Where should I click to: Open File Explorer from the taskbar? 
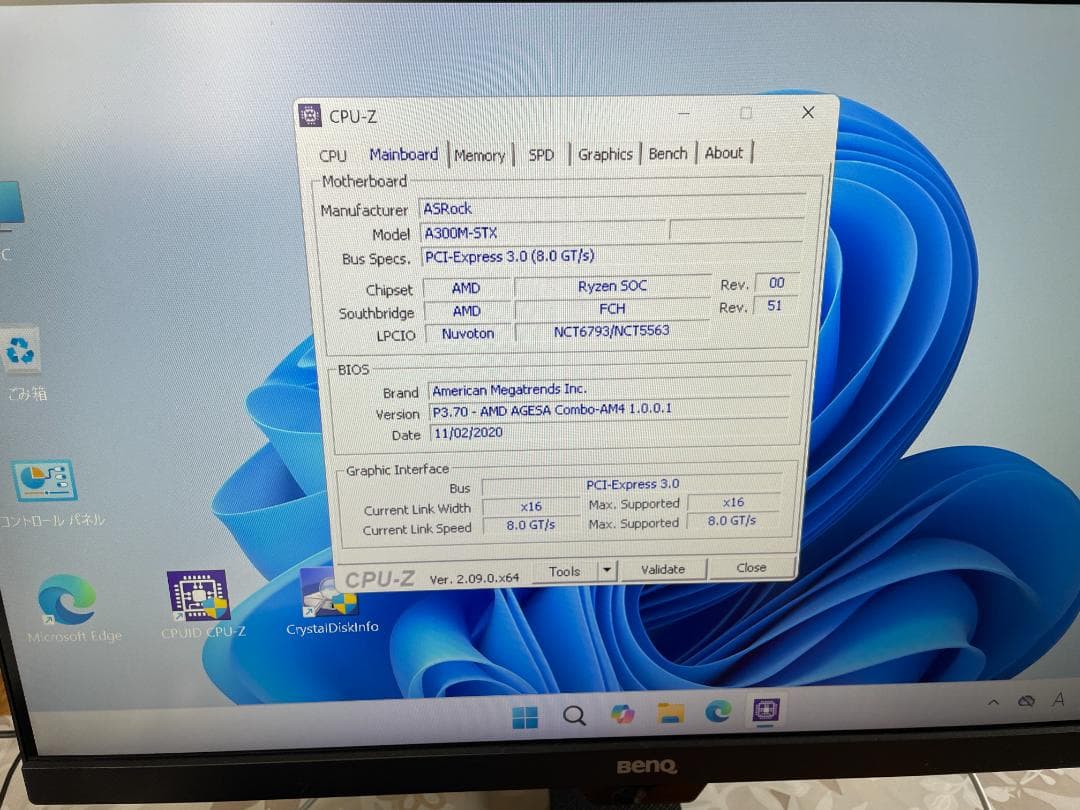669,714
